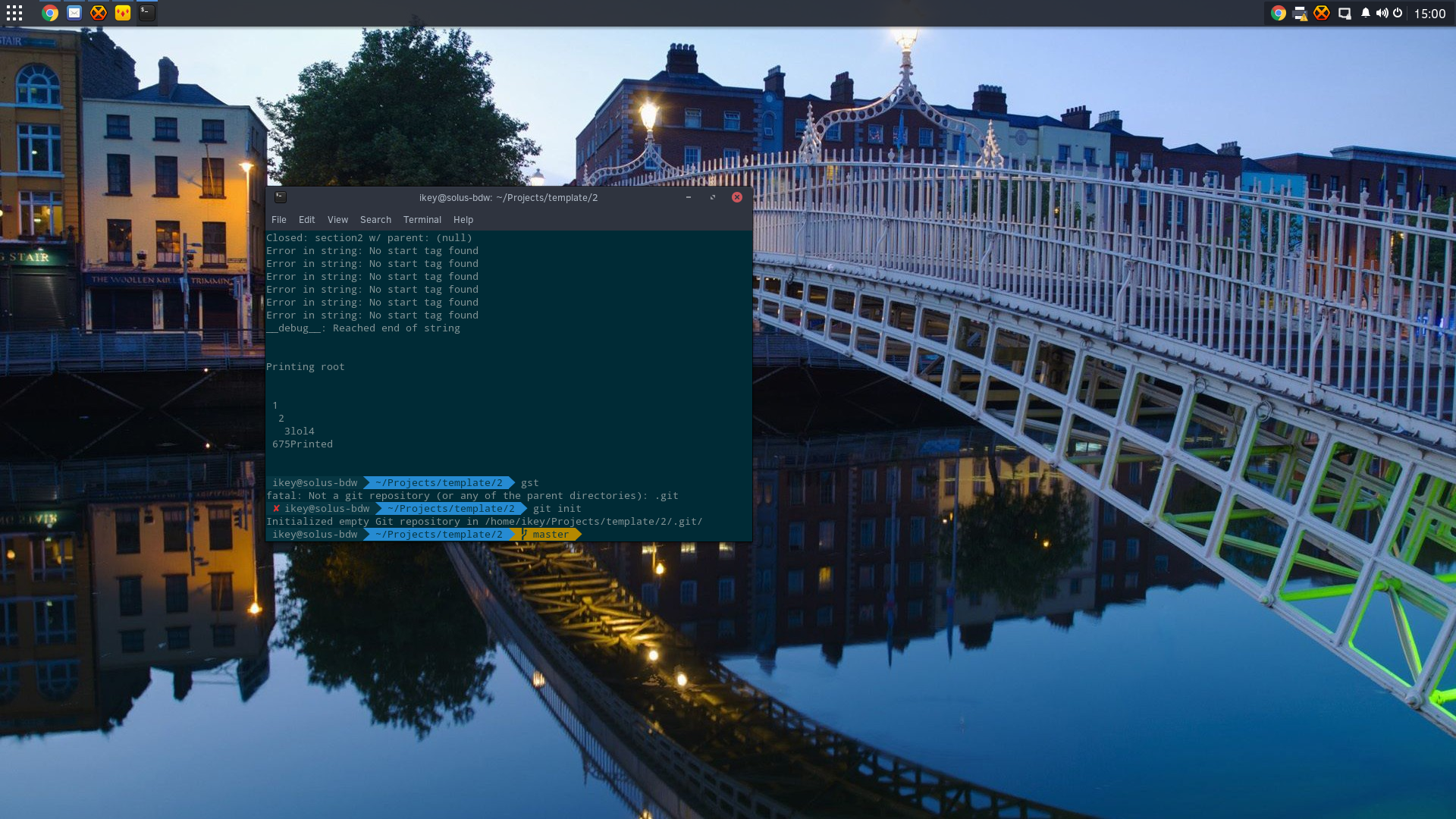
Task: Open the applications grid menu in the top panel
Action: pyautogui.click(x=14, y=13)
